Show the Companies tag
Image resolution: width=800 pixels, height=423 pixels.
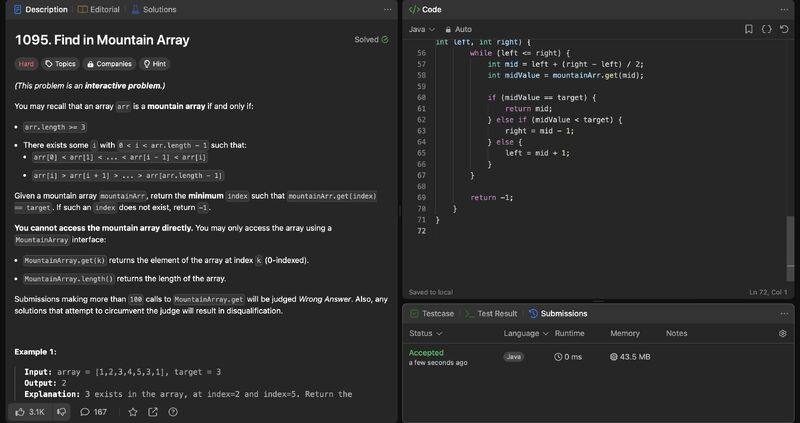109,64
